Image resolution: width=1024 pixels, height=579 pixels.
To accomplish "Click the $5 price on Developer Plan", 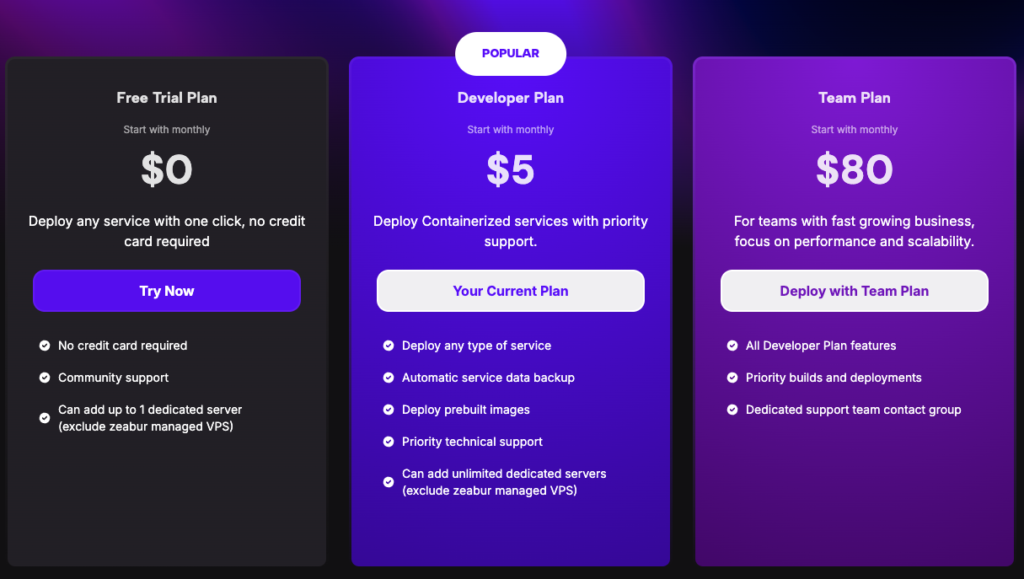I will (x=510, y=170).
